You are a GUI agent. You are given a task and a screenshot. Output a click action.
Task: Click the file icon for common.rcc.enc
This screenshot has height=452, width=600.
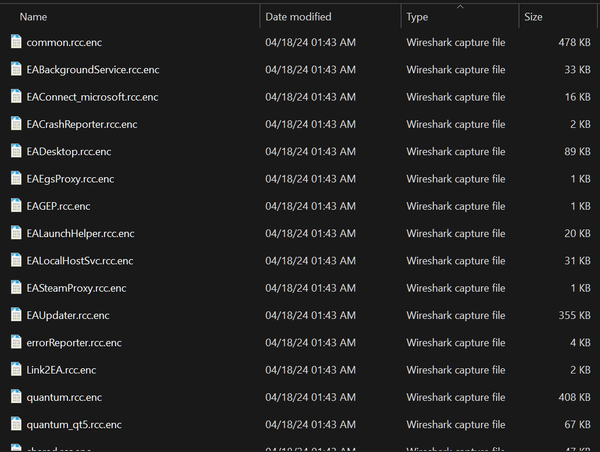click(16, 43)
